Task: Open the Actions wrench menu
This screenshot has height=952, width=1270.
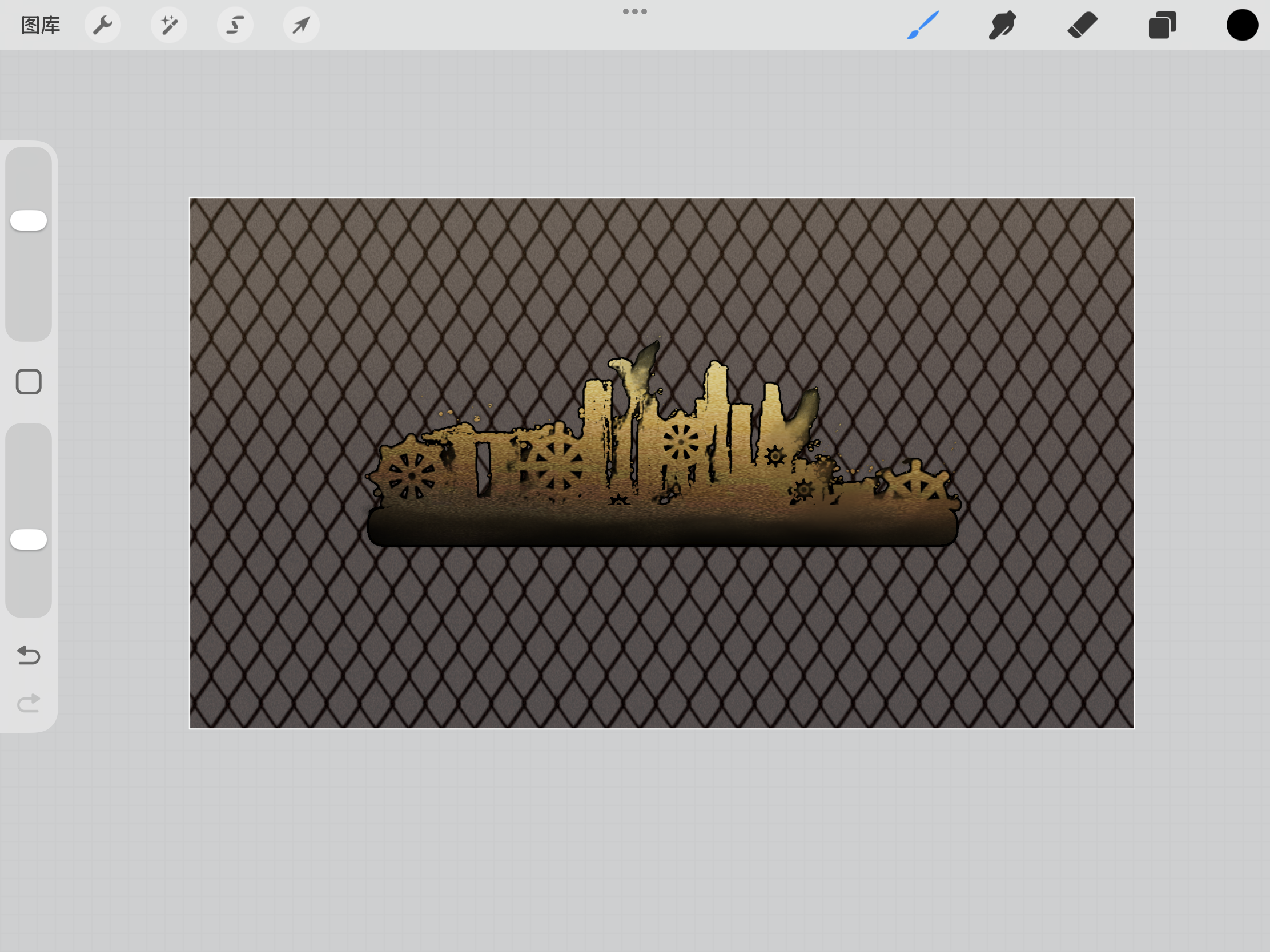Action: click(103, 25)
